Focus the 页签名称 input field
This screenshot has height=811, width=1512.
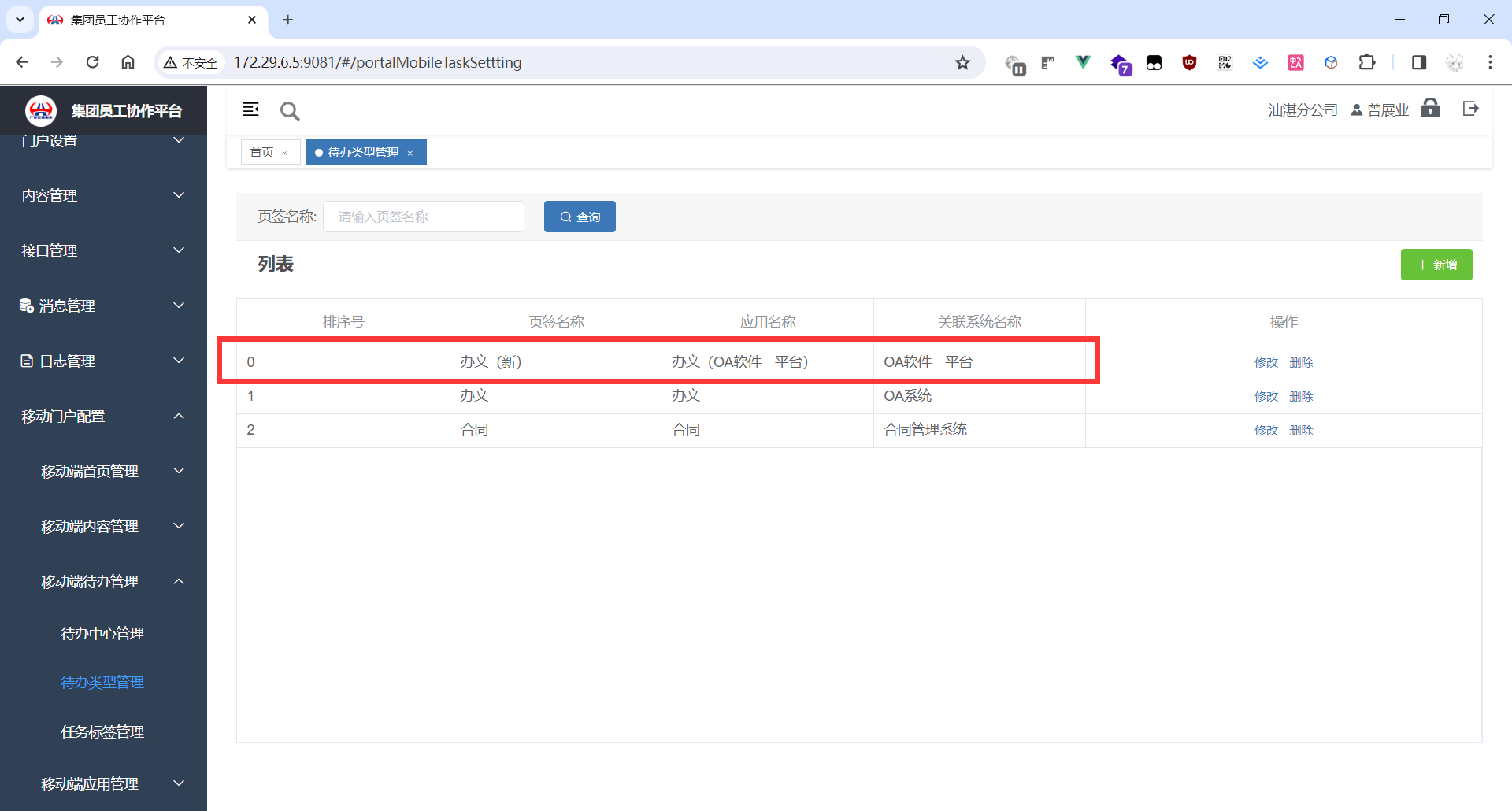click(x=424, y=217)
